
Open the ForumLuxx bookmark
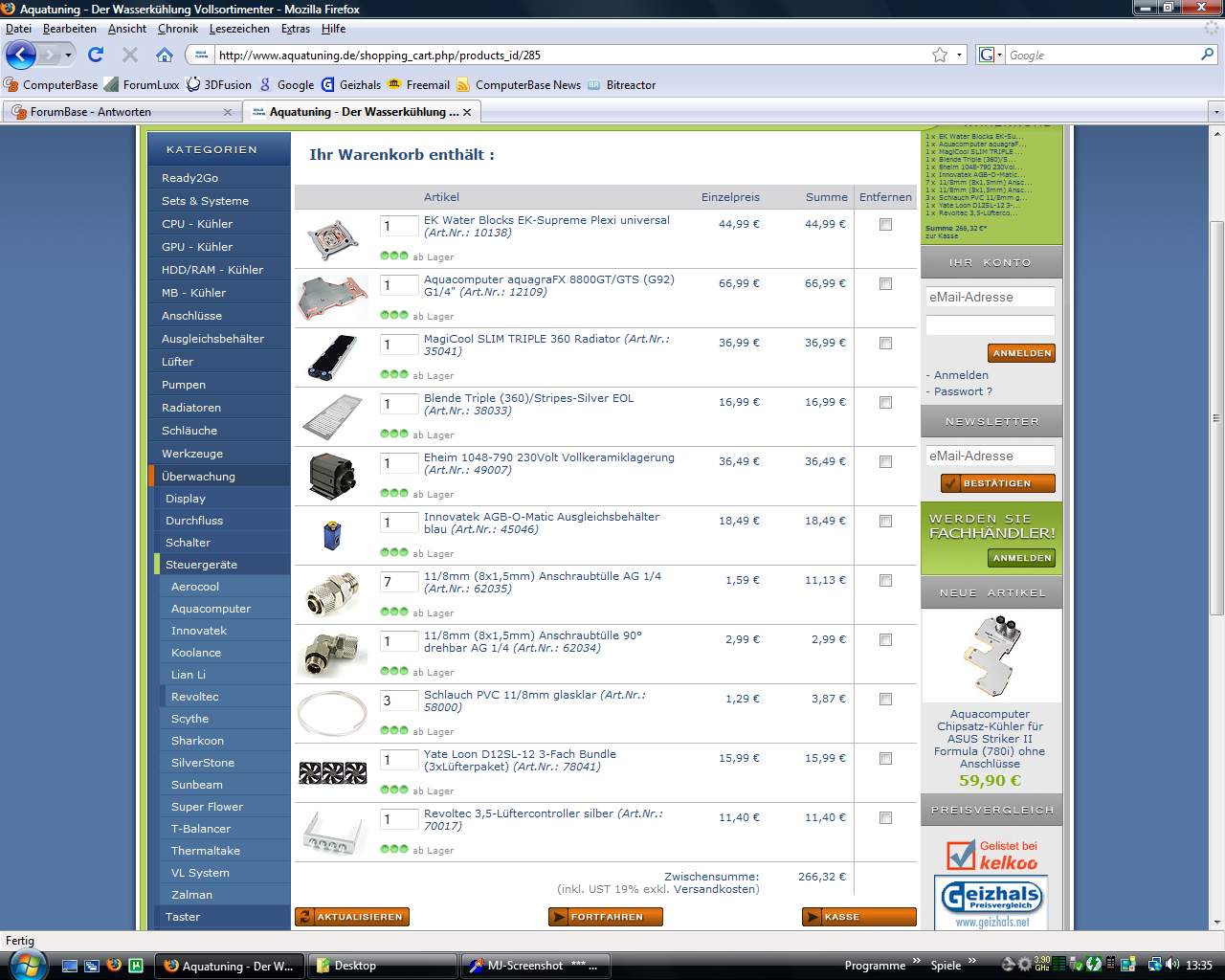[142, 84]
